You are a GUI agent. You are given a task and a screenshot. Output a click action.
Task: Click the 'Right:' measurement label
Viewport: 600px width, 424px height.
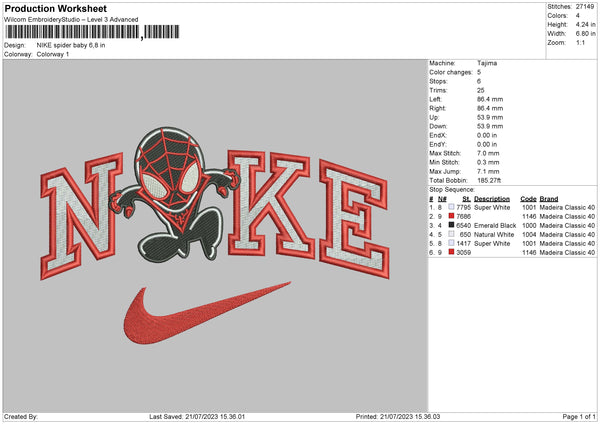pyautogui.click(x=437, y=108)
